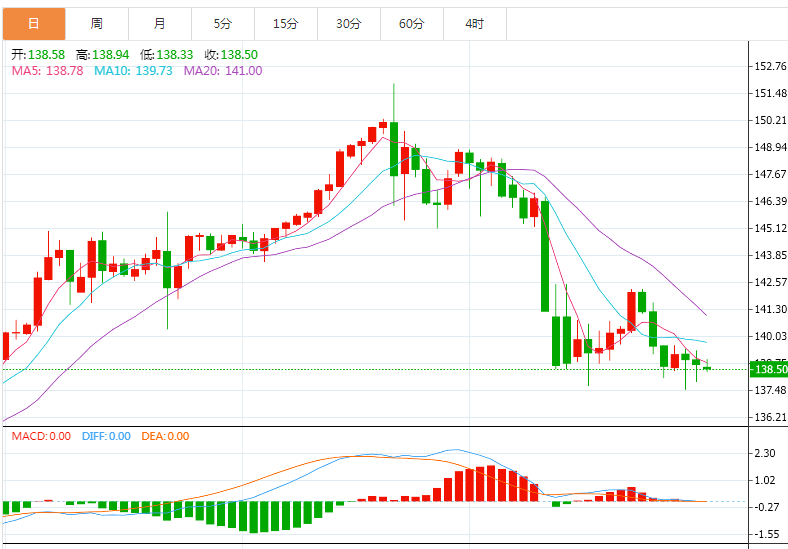Click the tall green candle at the peak
788x549 pixels.
(394, 149)
